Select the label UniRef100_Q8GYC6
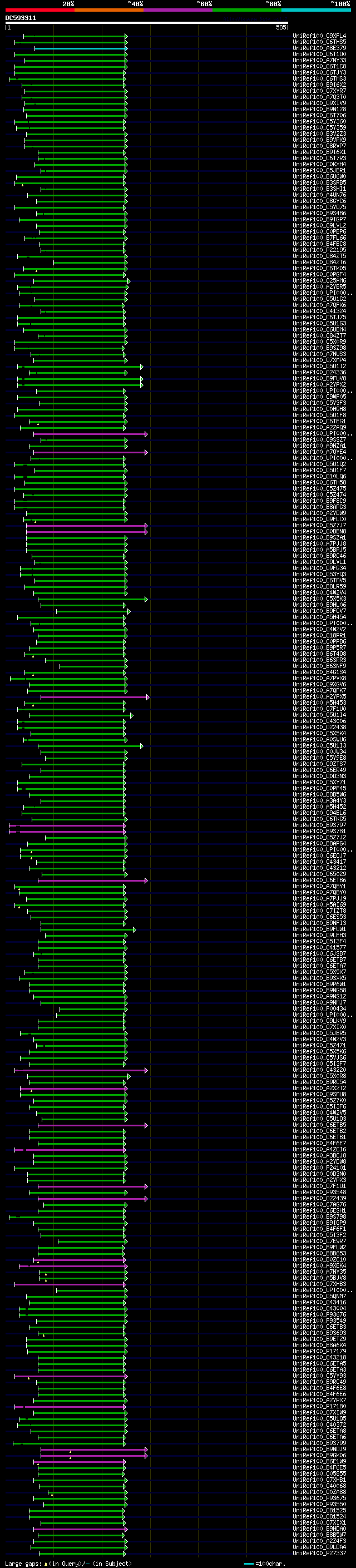 pos(319,201)
